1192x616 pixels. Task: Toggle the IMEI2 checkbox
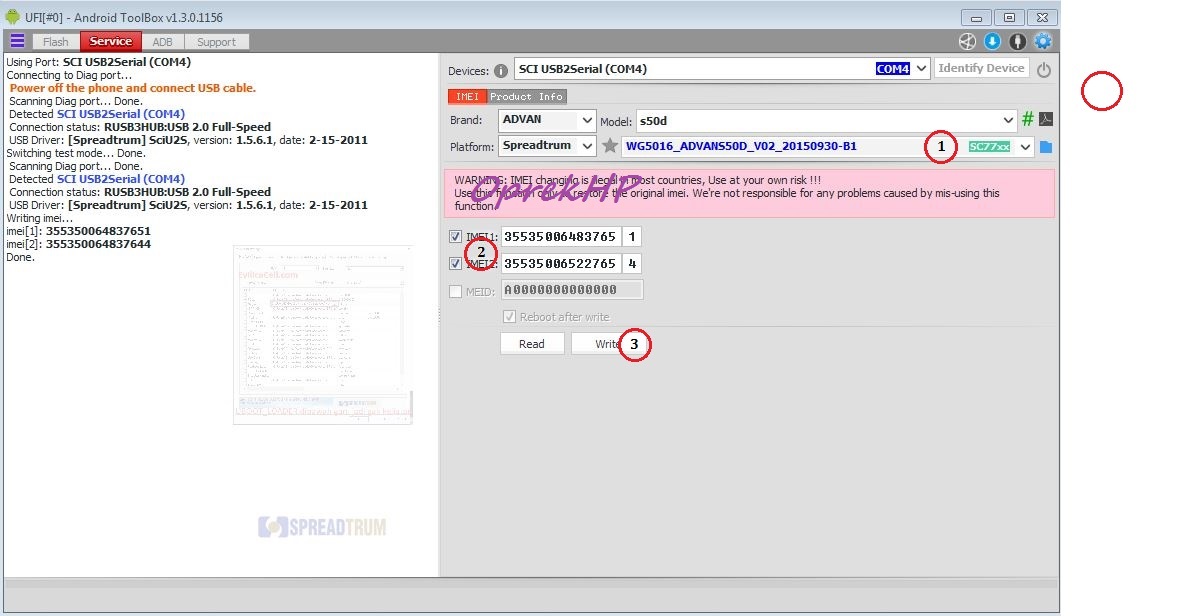tap(455, 263)
